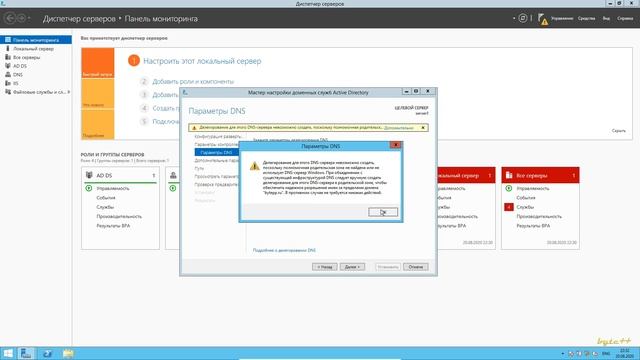Open the Подробнее о делегировании DNS link
The width and height of the screenshot is (640, 360).
[x=284, y=250]
